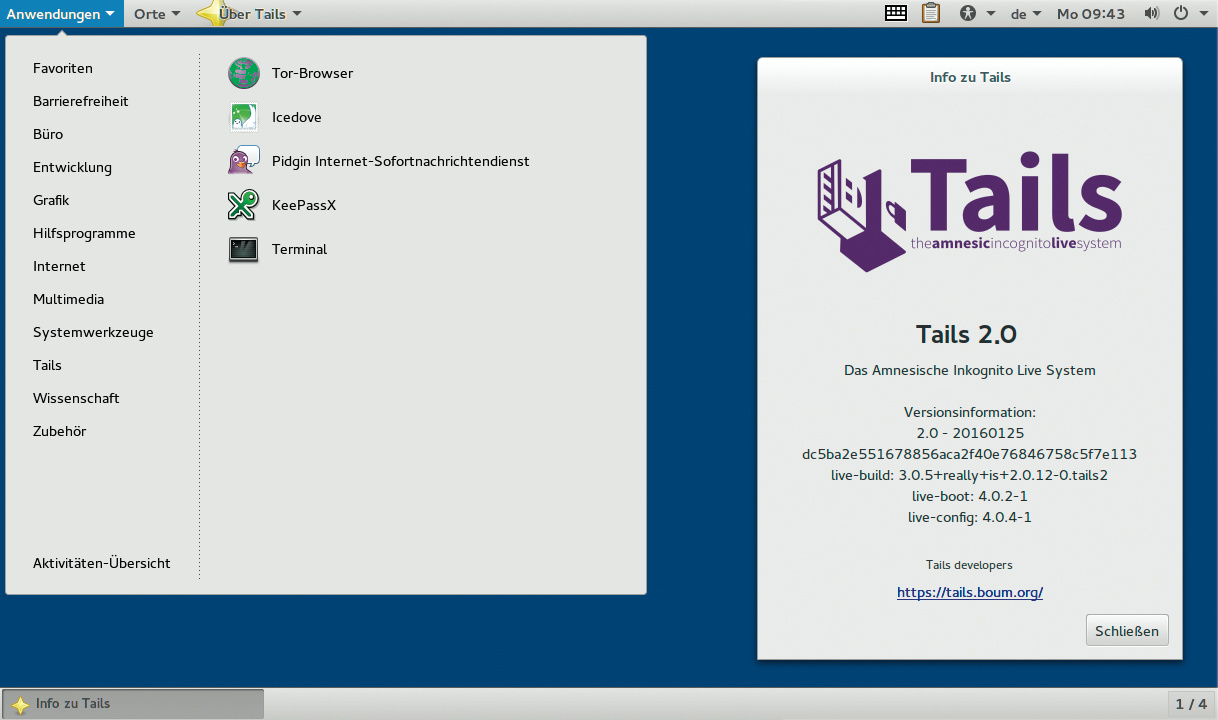Click 'Info zu Tails' taskbar entry
1218x720 pixels.
tap(133, 704)
